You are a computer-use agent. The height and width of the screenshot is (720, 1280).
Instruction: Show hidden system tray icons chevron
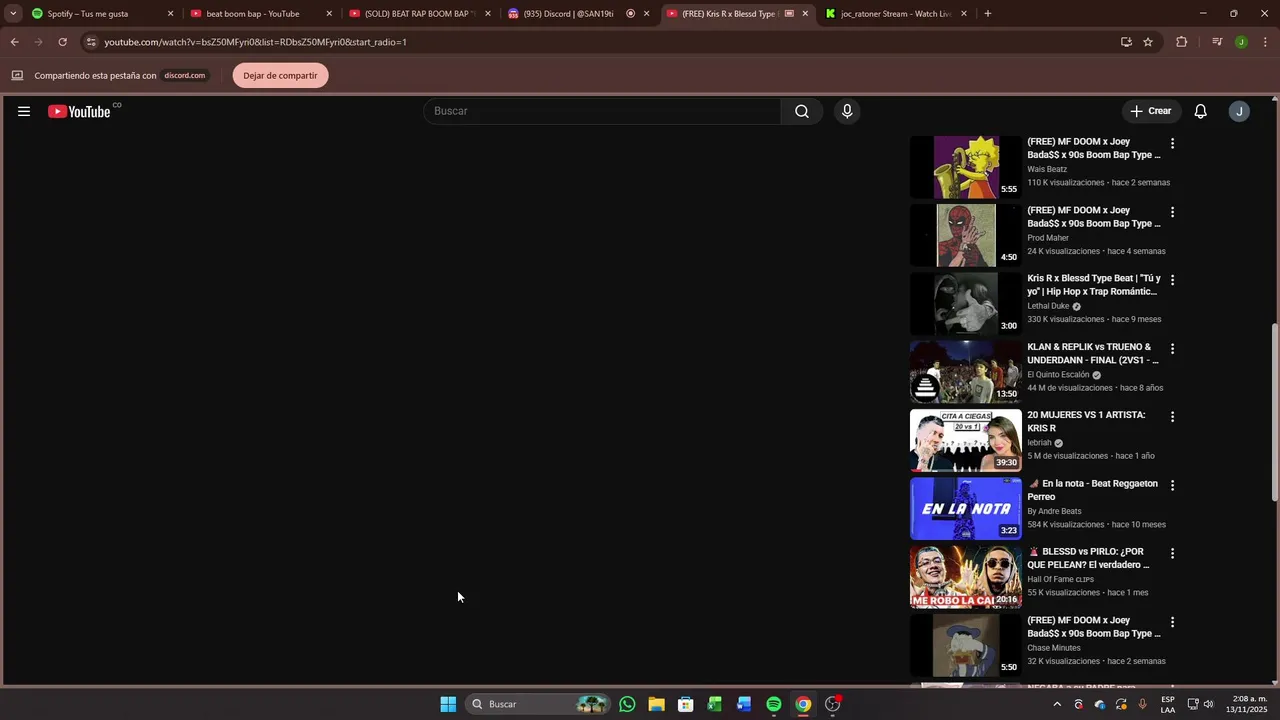1057,704
